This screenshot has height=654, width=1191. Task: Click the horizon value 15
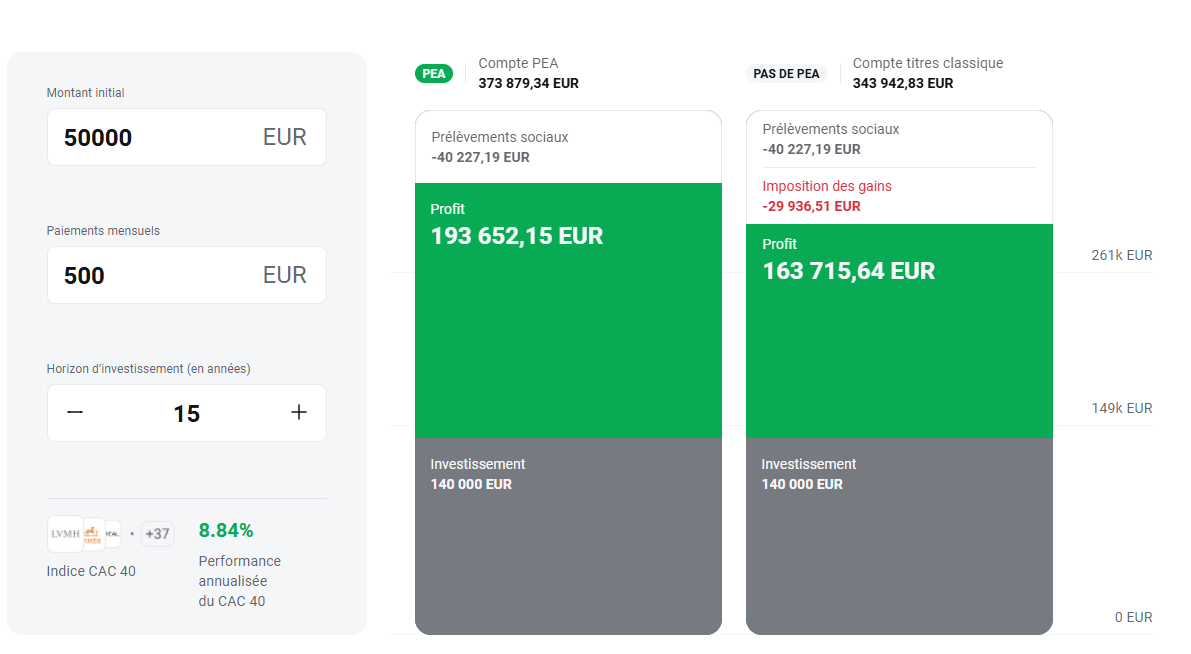[x=186, y=413]
